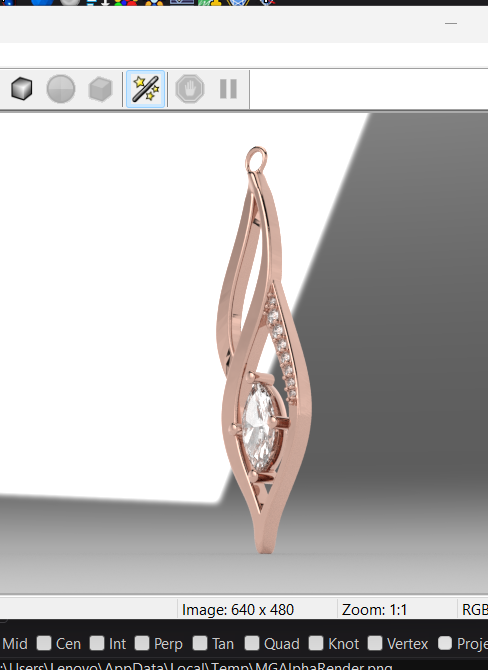488x670 pixels.
Task: Enable the Int object snap checkbox
Action: 97,643
